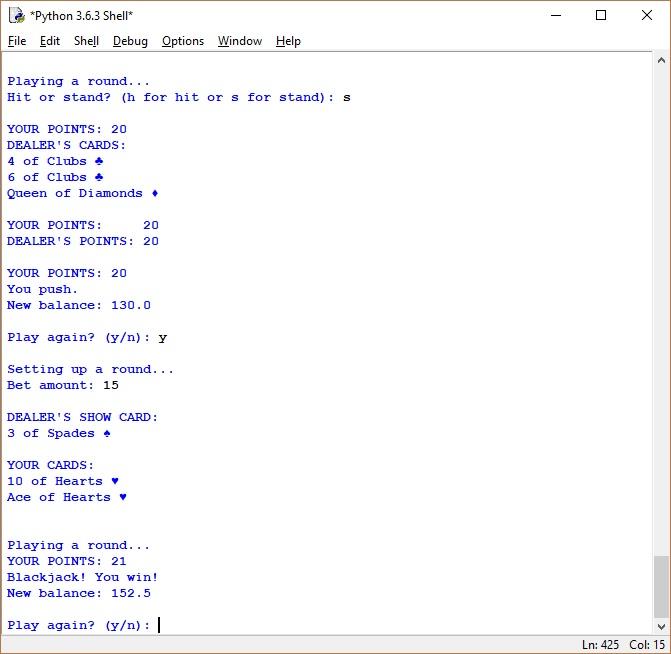Click the 'Hit or stand?' prompt line
The image size is (671, 654).
[179, 97]
